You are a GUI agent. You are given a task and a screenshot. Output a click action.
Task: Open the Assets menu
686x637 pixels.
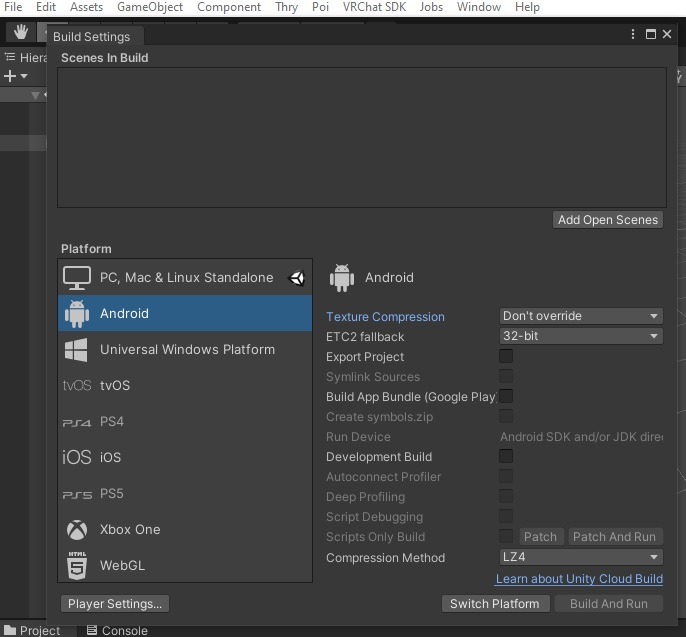[x=86, y=7]
